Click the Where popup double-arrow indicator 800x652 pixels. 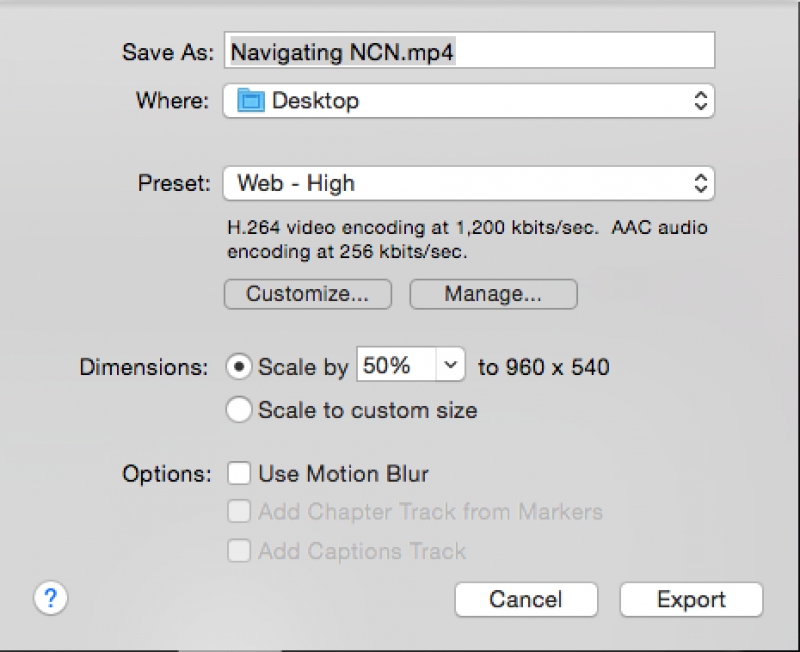[x=701, y=100]
